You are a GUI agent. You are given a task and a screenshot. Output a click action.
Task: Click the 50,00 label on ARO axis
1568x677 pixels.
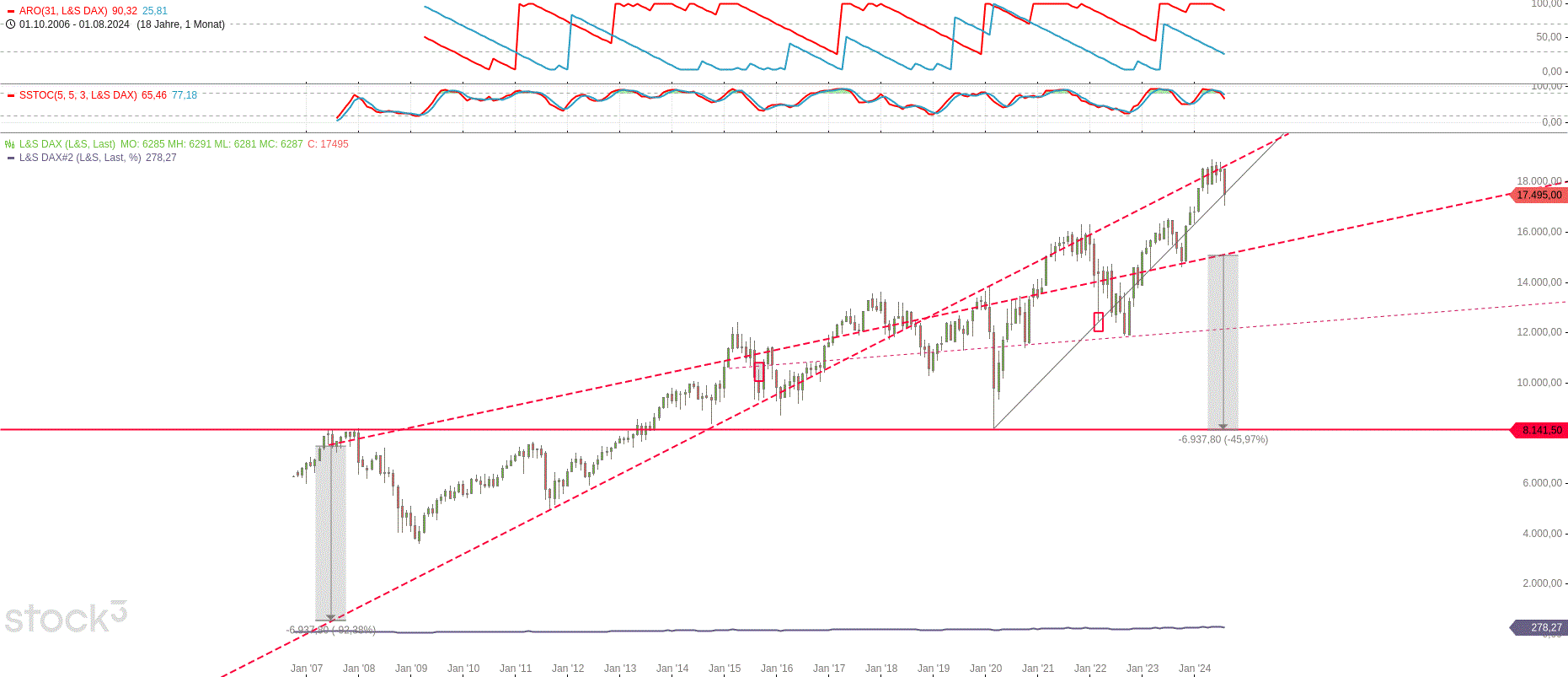coord(1549,37)
